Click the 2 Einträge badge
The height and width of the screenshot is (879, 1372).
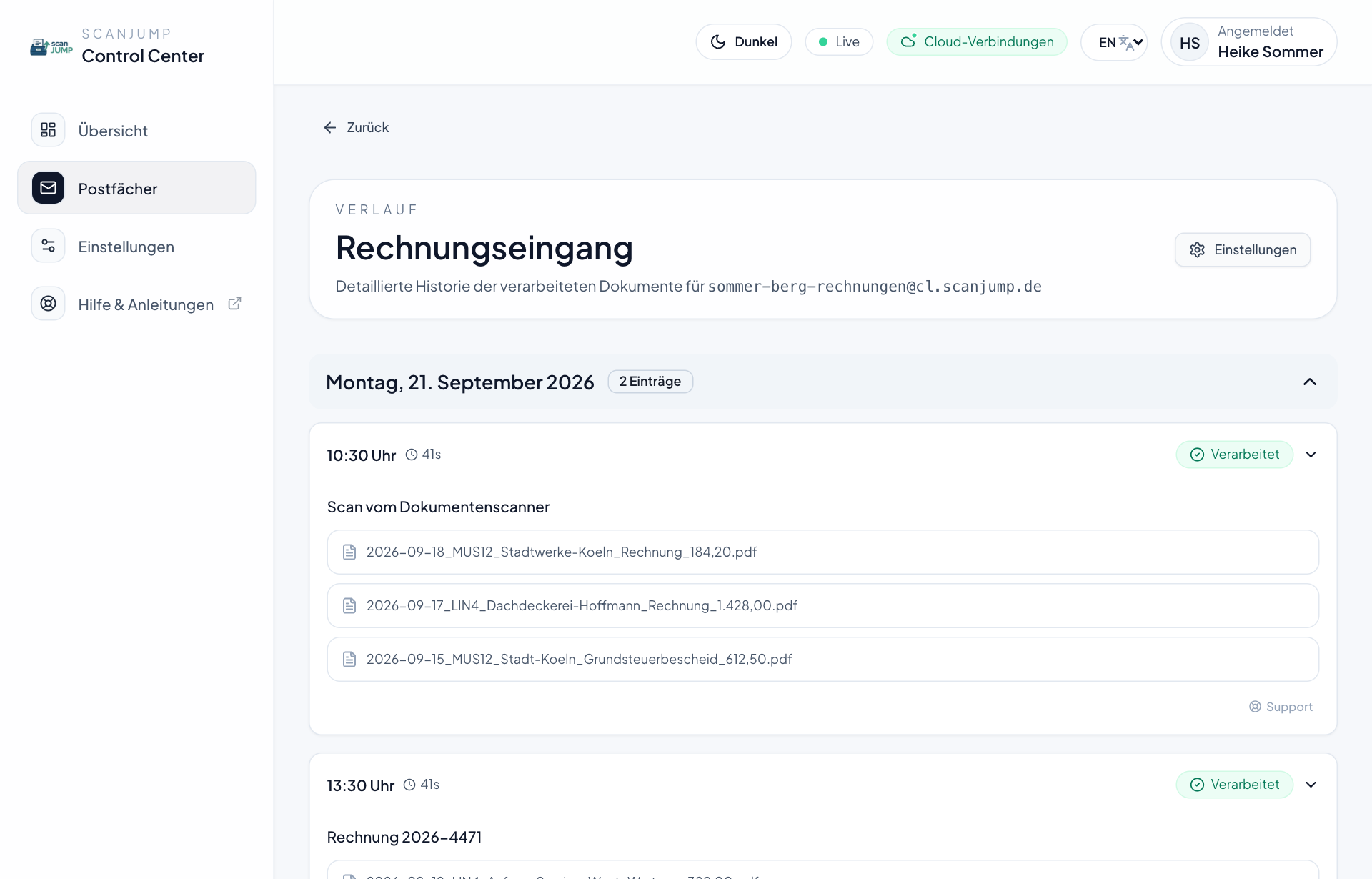pos(650,382)
